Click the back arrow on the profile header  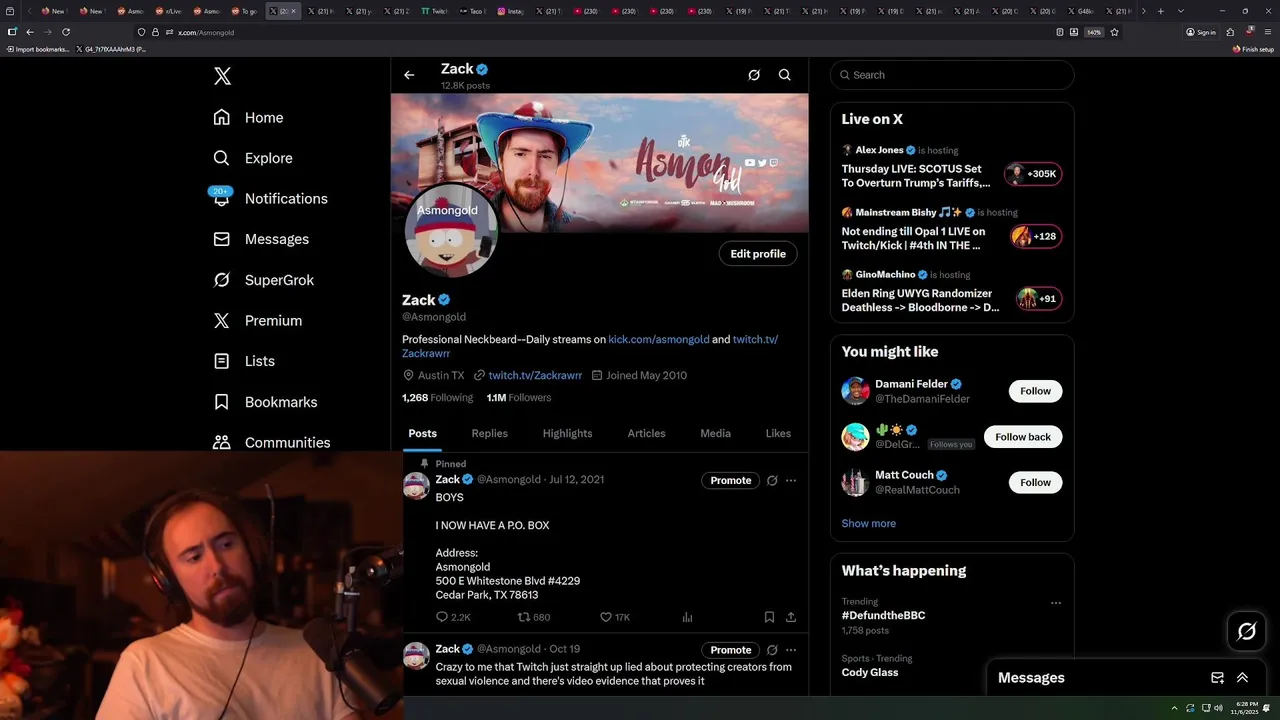409,75
